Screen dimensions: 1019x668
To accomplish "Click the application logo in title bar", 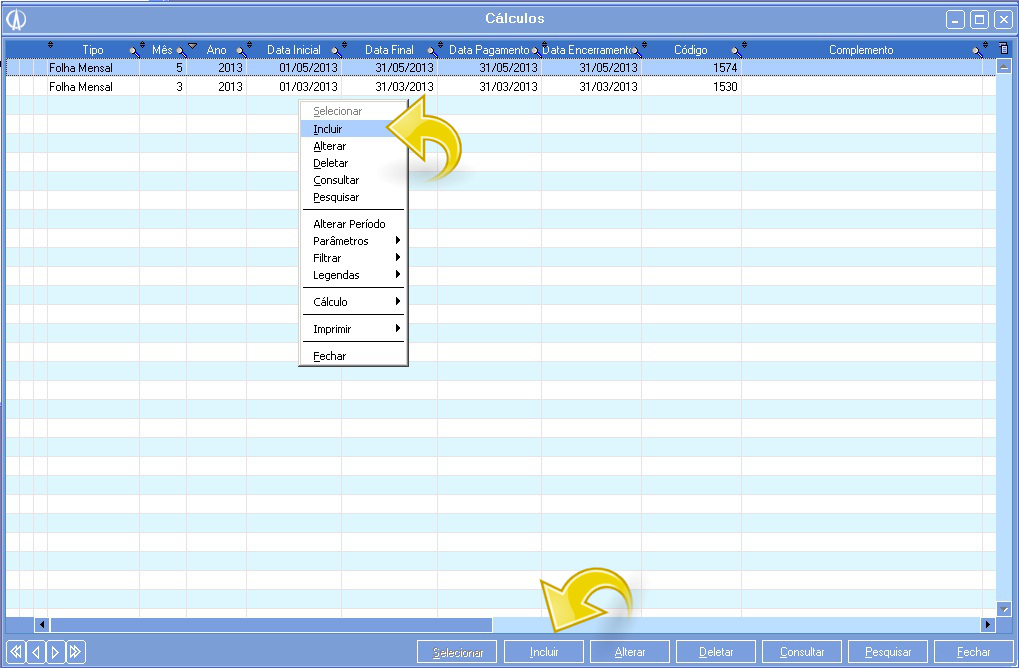I will pos(16,19).
